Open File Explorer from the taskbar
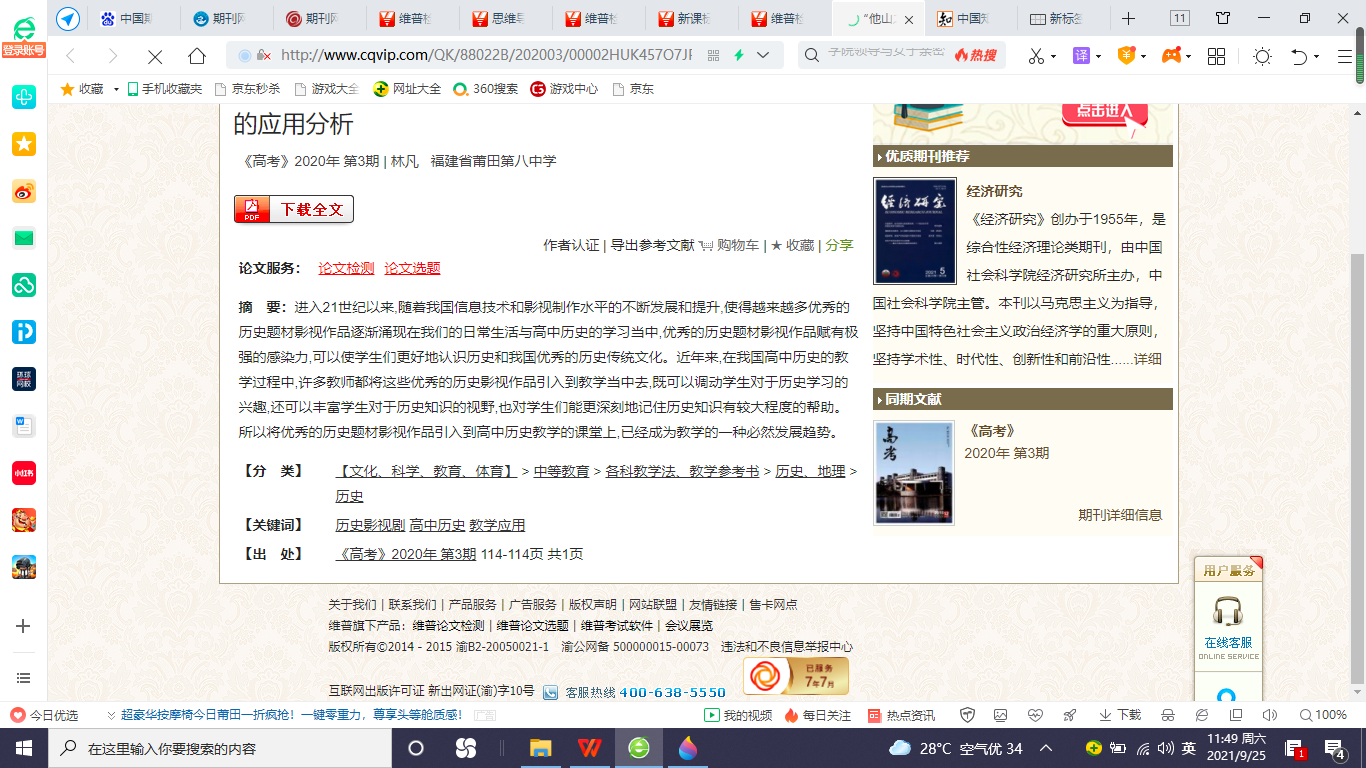Screen dimensions: 1366x768 (x=540, y=748)
